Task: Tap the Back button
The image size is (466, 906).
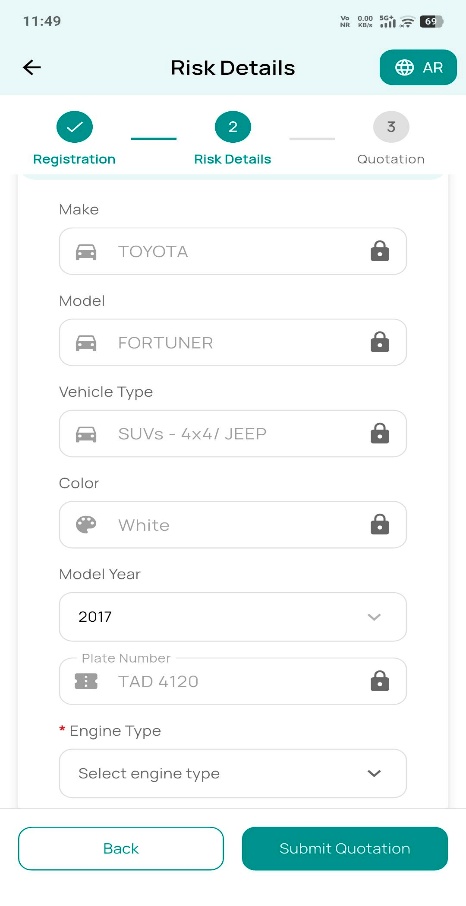Action: tap(121, 848)
